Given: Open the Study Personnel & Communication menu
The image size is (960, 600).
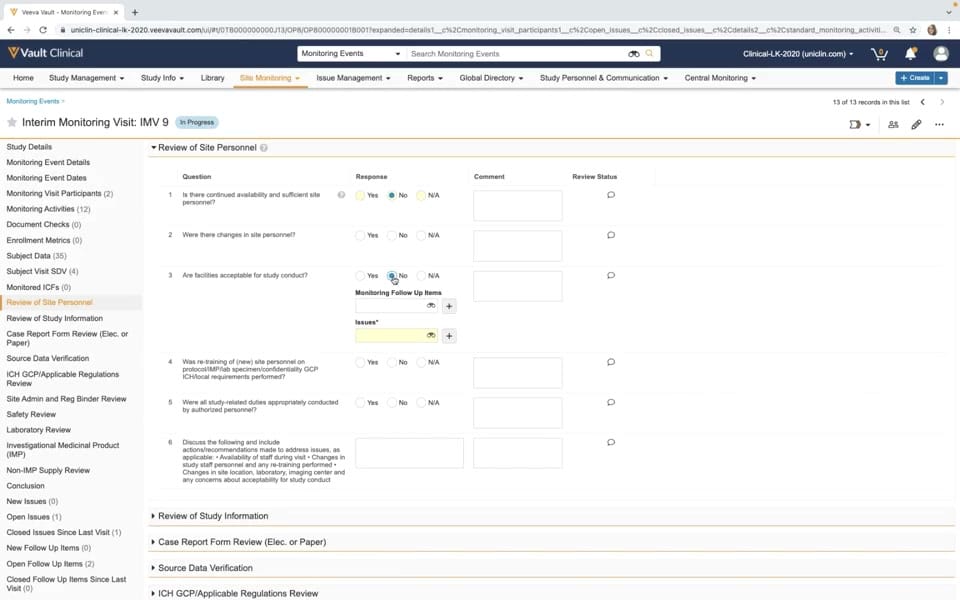Looking at the screenshot, I should click(x=604, y=78).
